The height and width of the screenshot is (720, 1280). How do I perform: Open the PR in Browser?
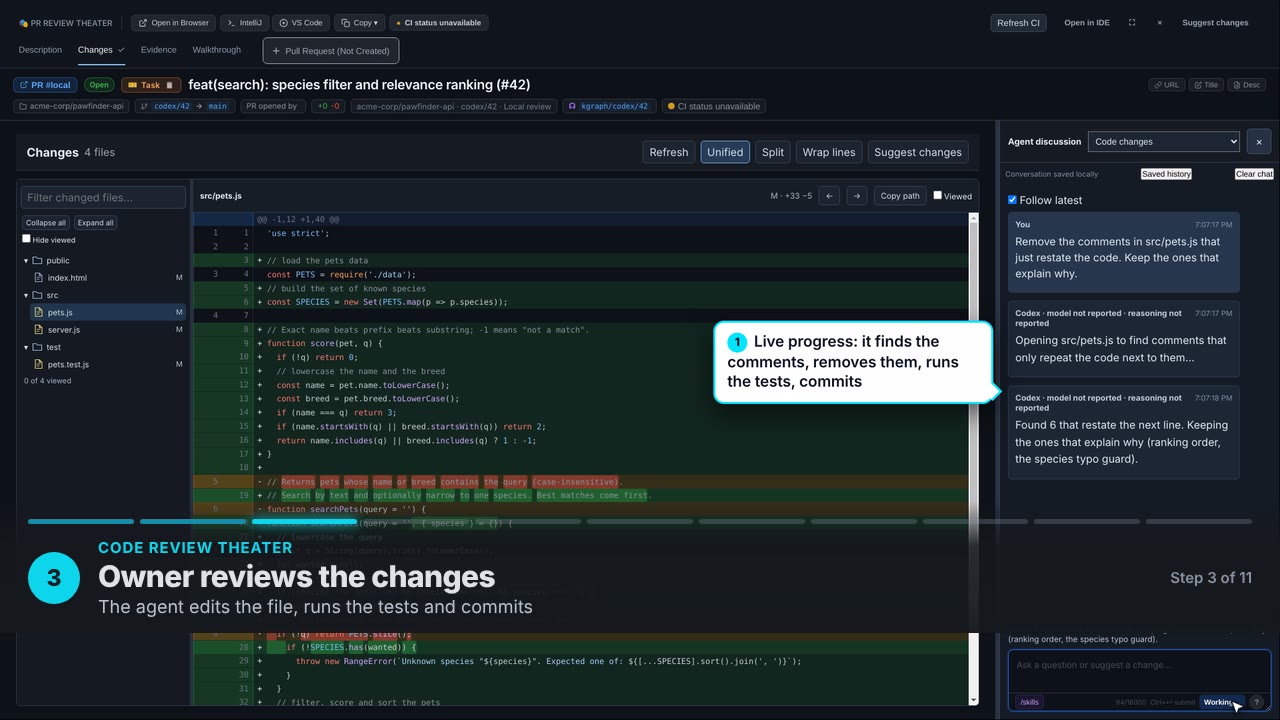[x=174, y=22]
